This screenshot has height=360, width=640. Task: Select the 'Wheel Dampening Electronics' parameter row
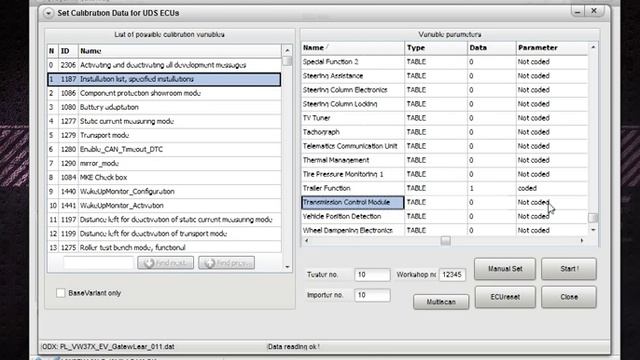[444, 230]
